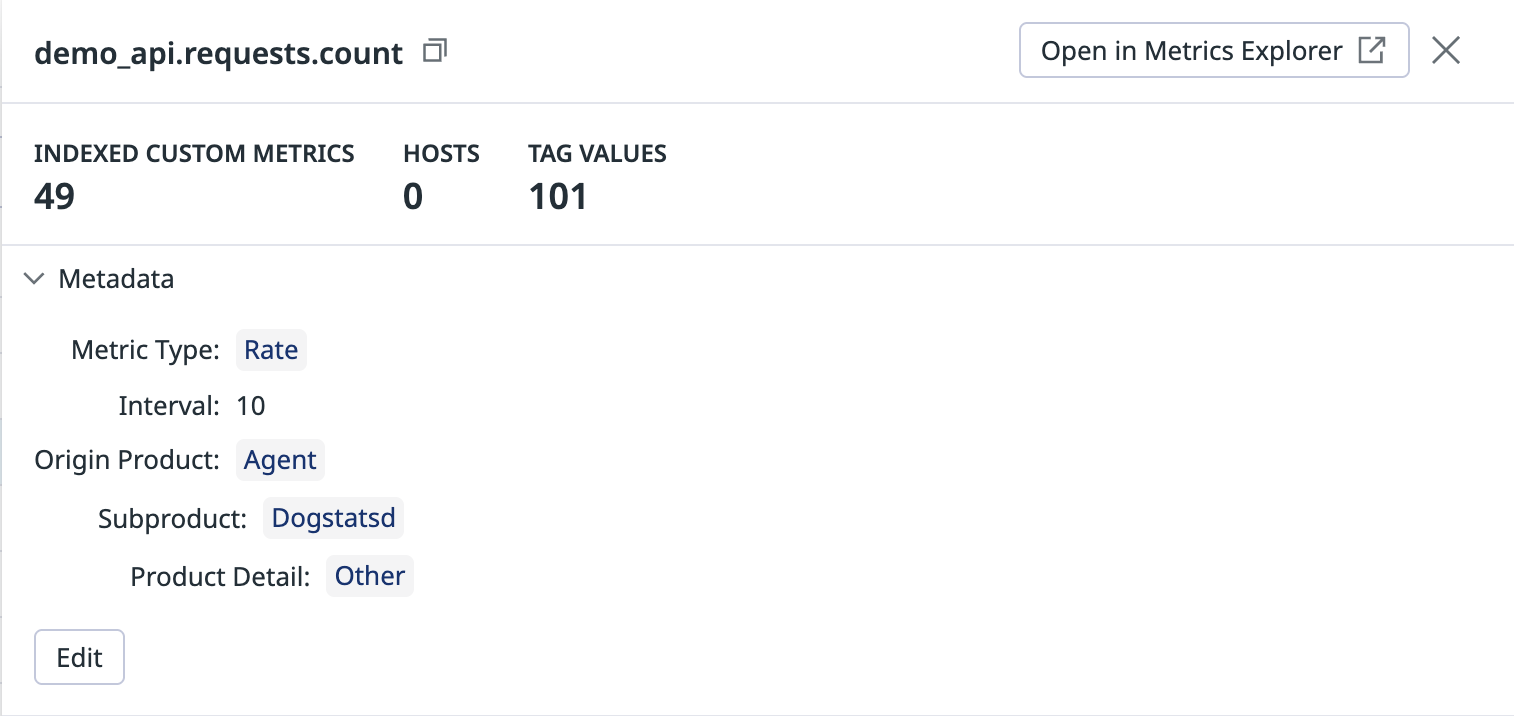
Task: Click the INDEXED CUSTOM METRICS heading
Action: (x=194, y=154)
